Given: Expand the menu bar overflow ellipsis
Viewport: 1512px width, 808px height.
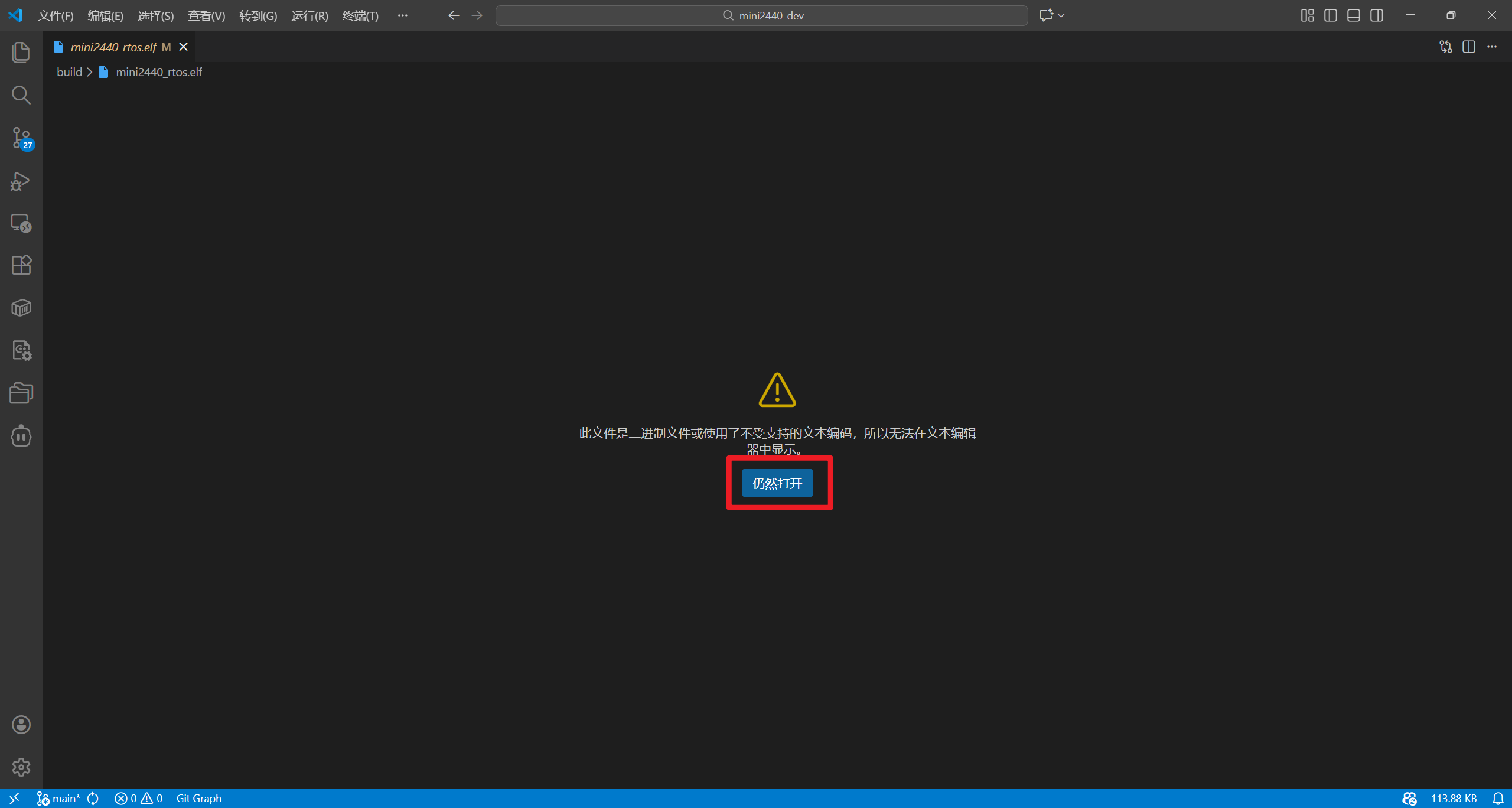Looking at the screenshot, I should 402,15.
